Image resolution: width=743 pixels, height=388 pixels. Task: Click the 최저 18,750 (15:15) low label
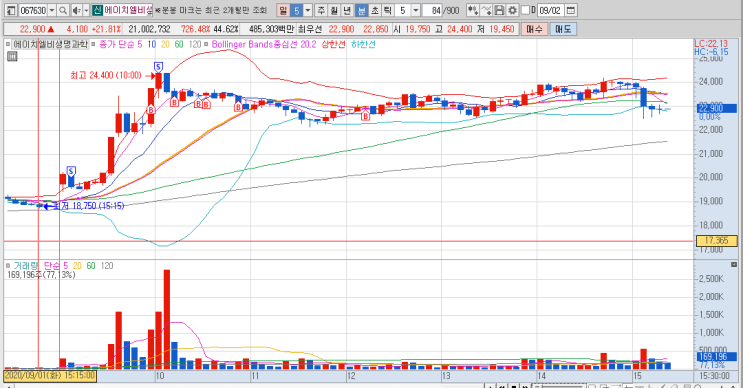pyautogui.click(x=89, y=206)
